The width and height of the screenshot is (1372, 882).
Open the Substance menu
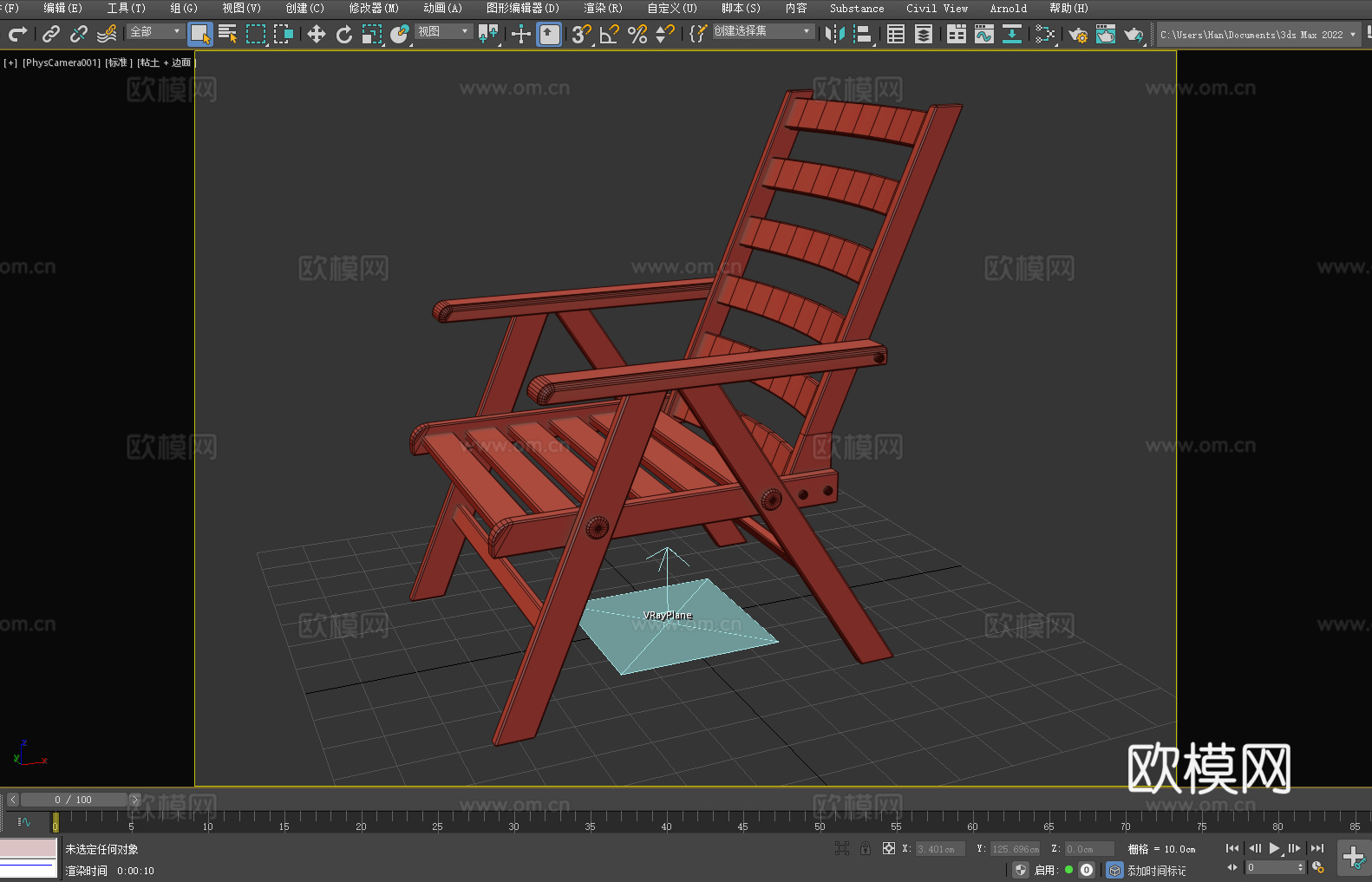tap(857, 8)
